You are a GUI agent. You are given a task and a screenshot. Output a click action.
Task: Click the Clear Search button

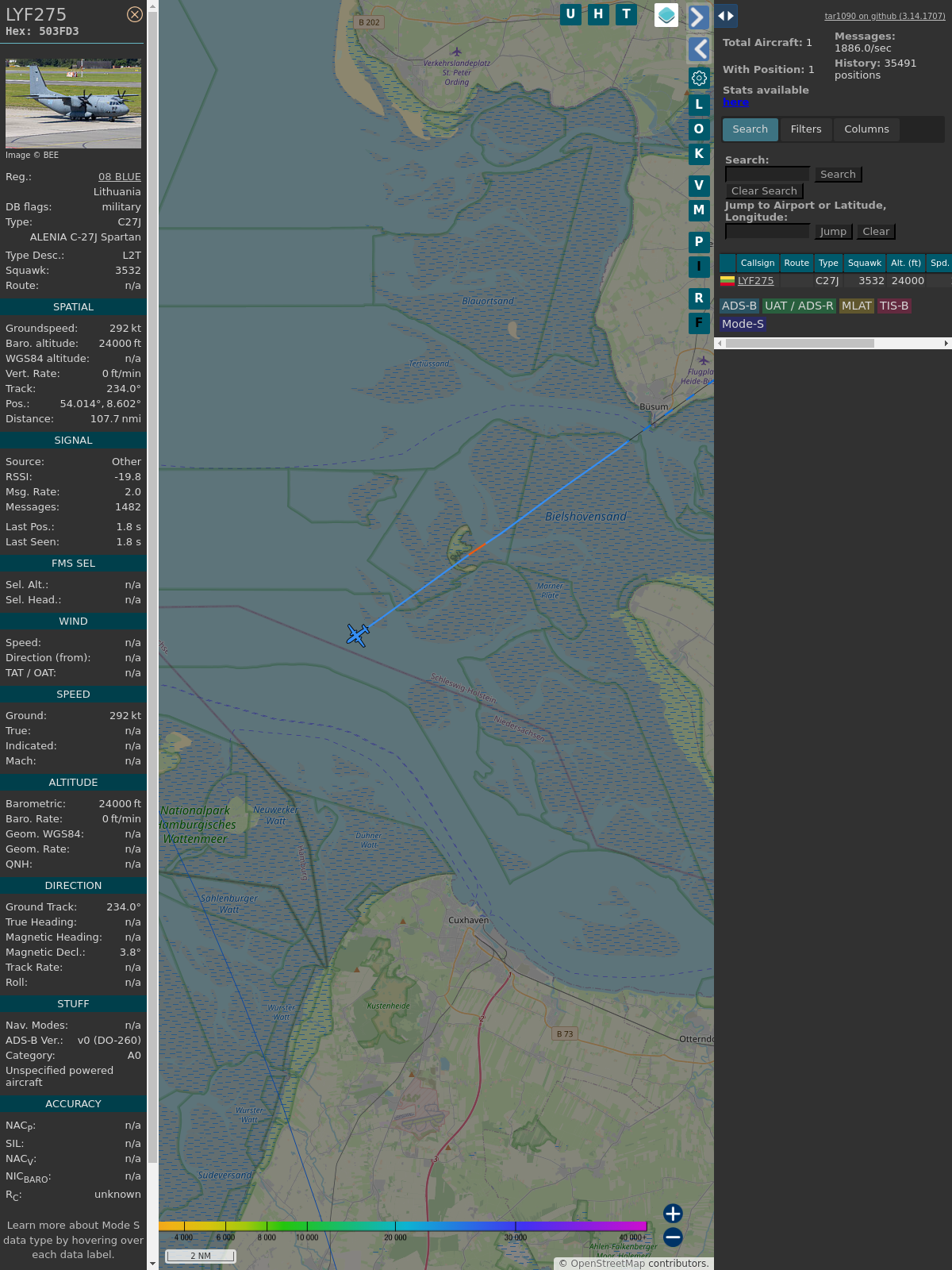pos(764,191)
